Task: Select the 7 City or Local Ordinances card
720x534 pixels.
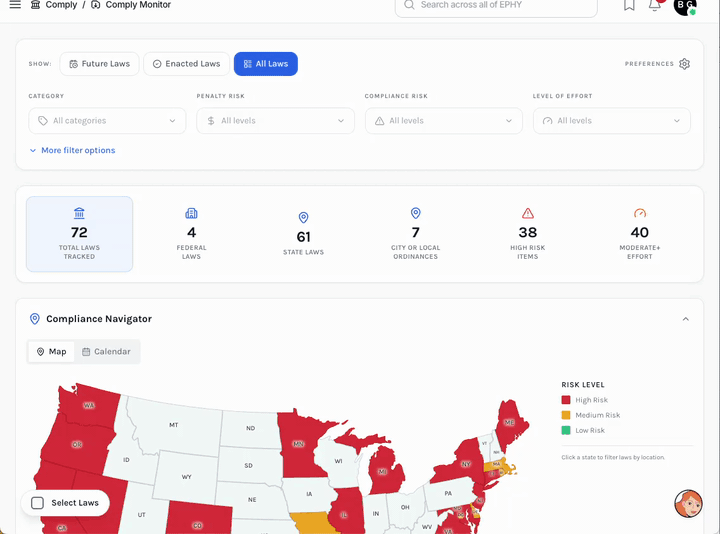Action: [x=416, y=234]
